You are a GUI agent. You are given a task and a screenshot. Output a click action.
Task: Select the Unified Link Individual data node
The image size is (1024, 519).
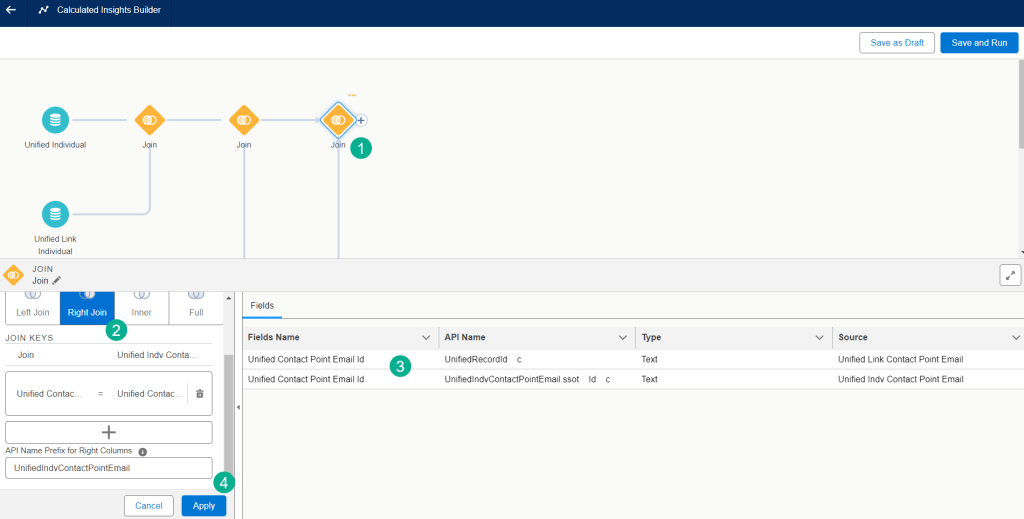click(x=55, y=214)
